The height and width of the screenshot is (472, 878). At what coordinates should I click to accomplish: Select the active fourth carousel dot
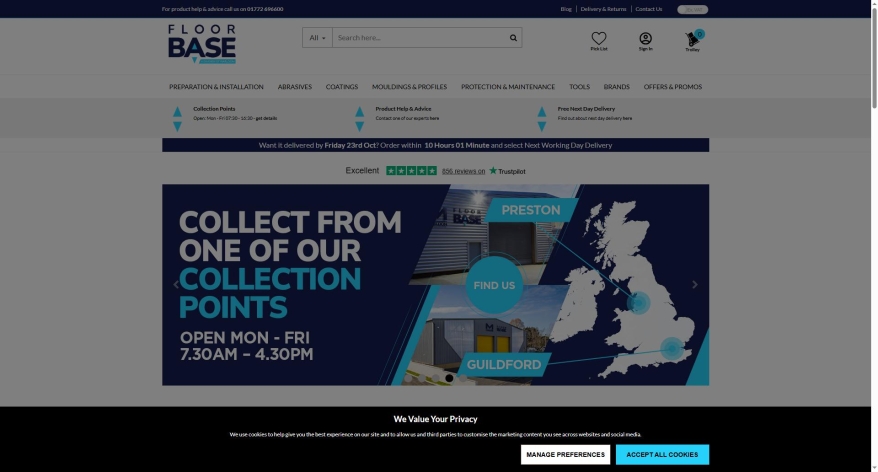[x=449, y=378]
